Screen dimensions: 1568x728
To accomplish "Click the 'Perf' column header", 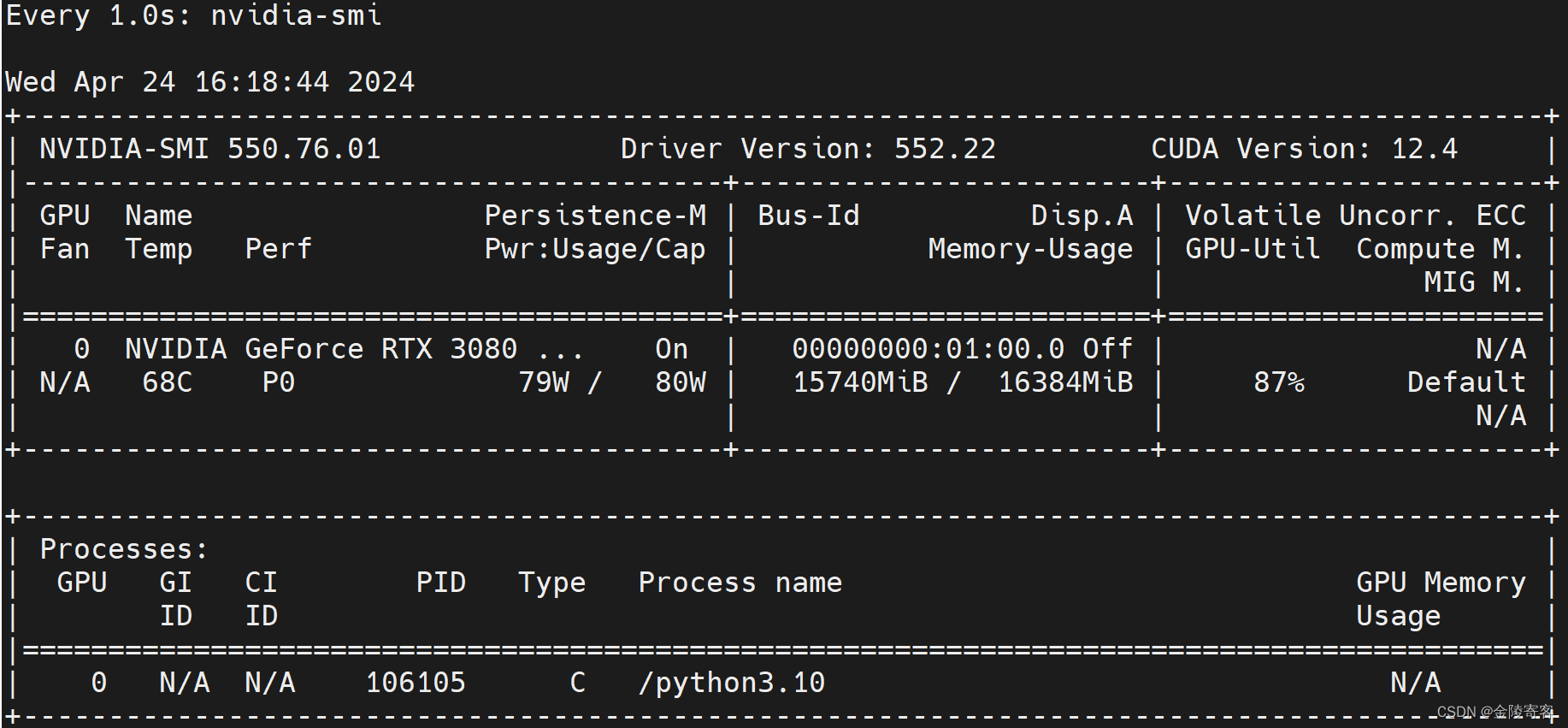I will [x=279, y=249].
